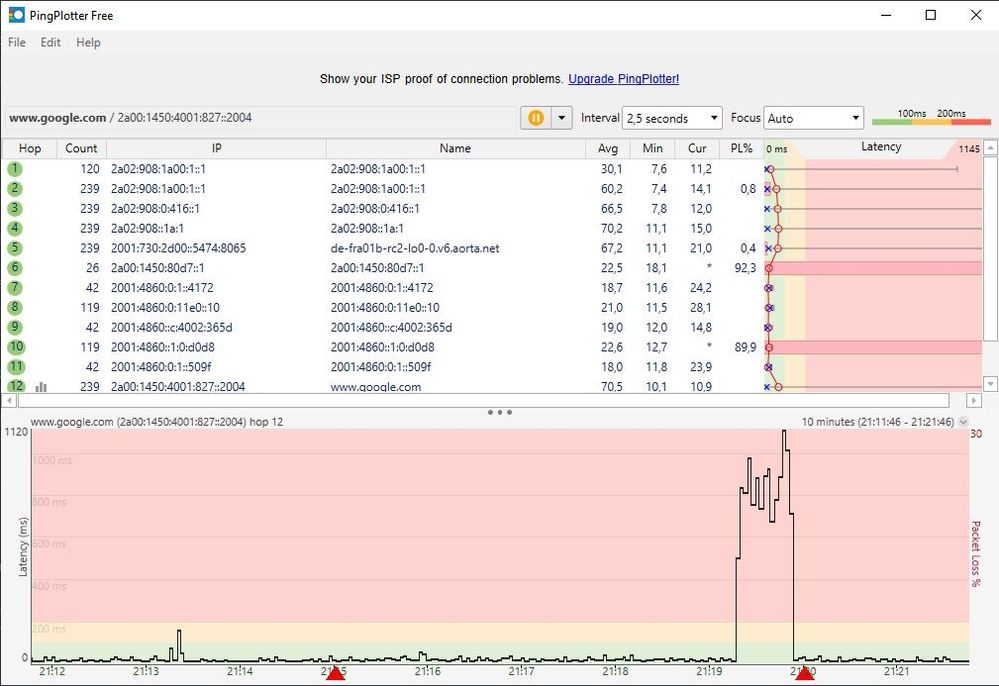Open the Interval 2,5 seconds dropdown
Image resolution: width=999 pixels, height=686 pixels.
point(672,118)
